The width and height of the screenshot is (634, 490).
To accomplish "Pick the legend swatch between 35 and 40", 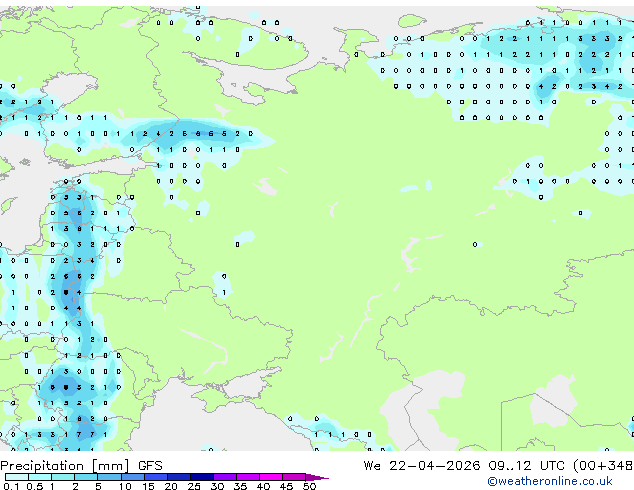I will click(247, 477).
